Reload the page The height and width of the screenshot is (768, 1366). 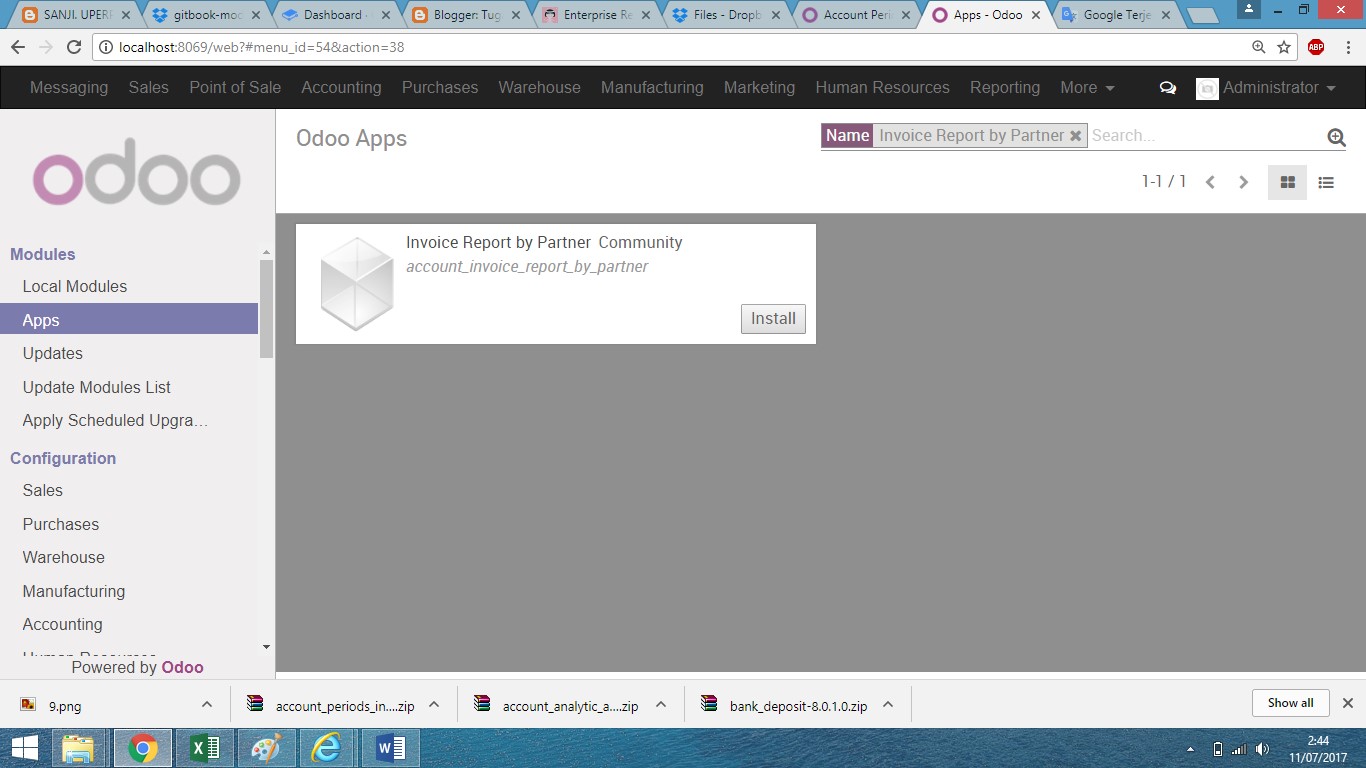tap(74, 47)
